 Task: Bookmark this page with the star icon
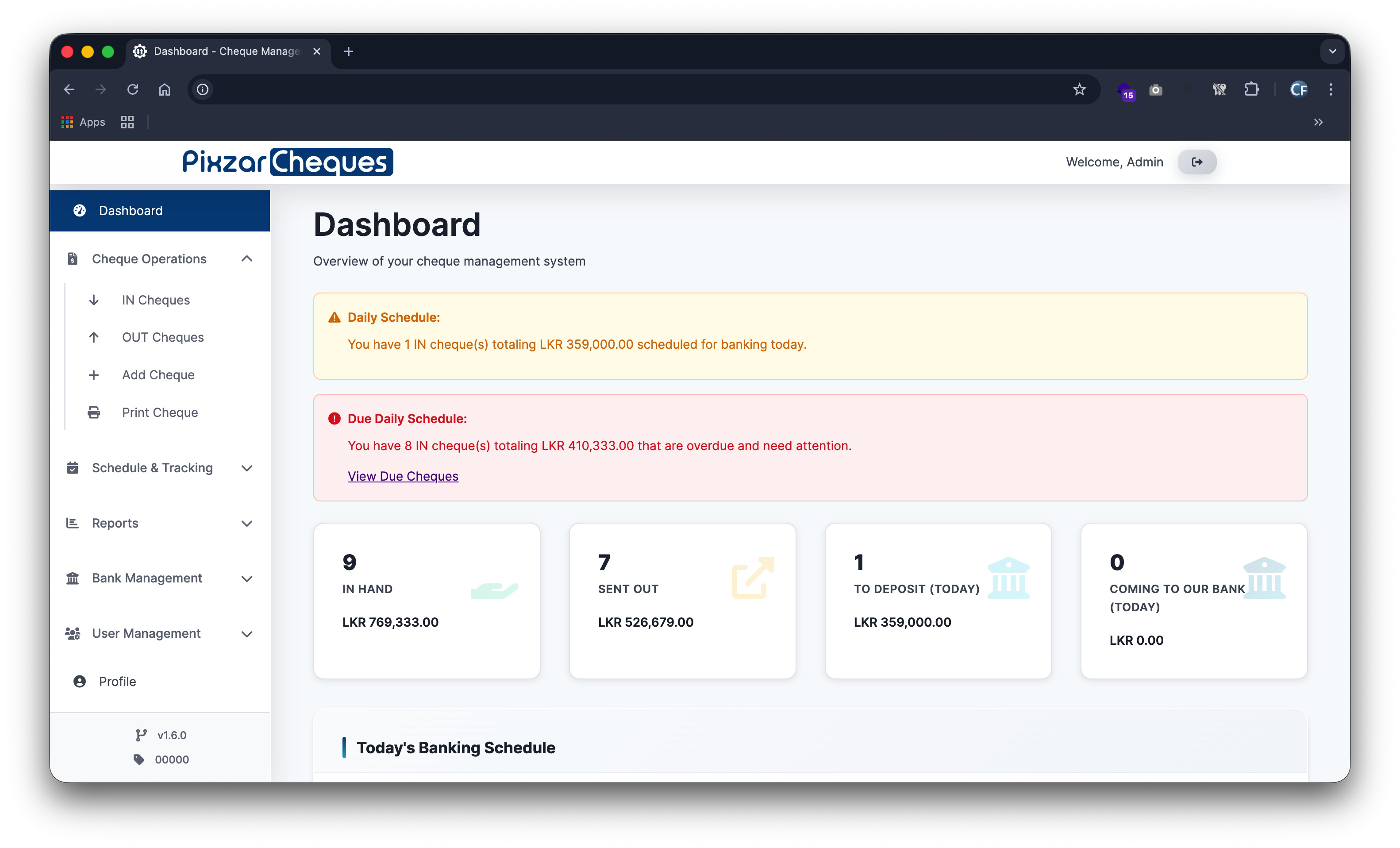[1080, 90]
